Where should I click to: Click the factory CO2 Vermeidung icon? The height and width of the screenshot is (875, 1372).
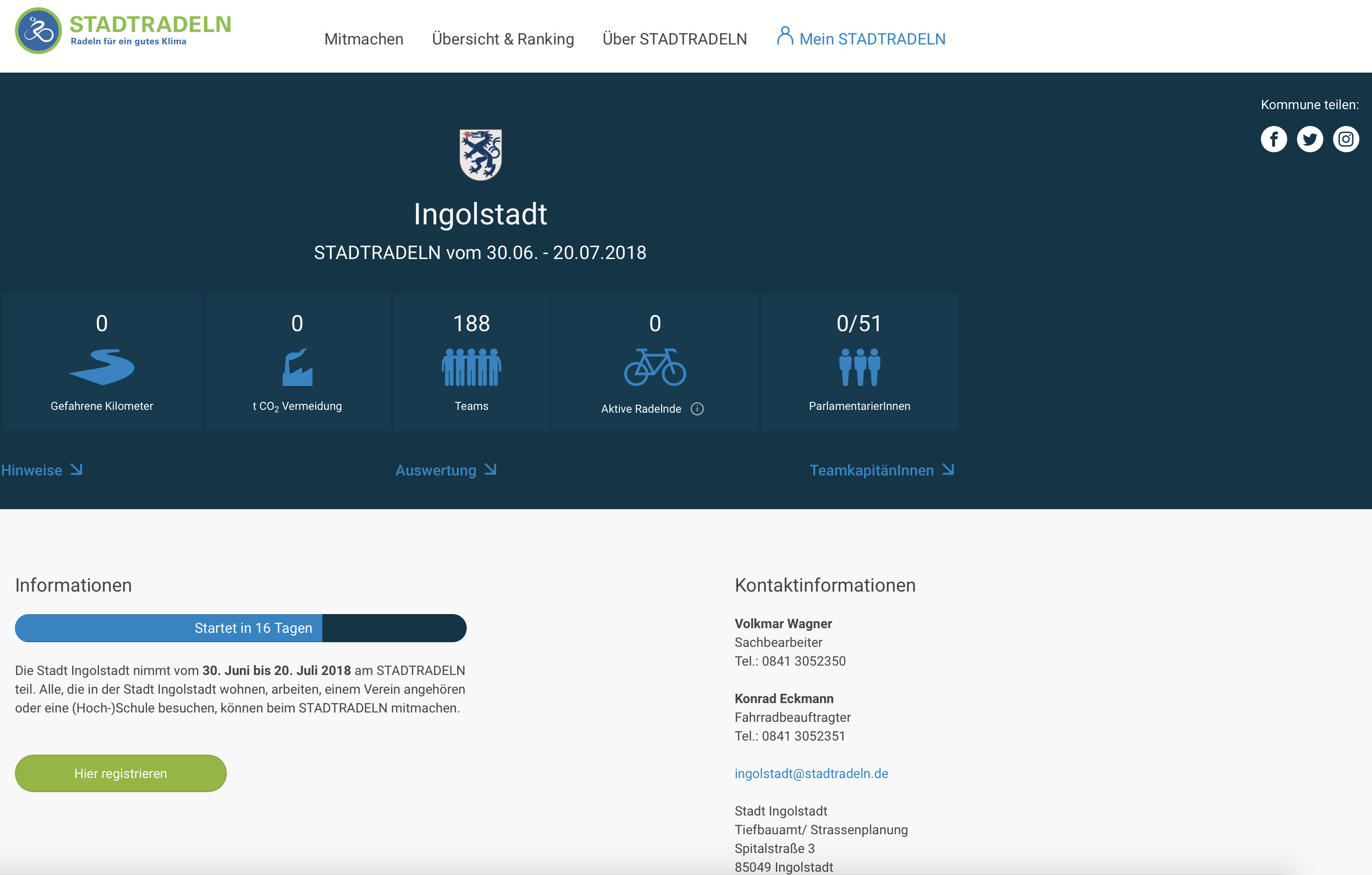click(x=297, y=367)
